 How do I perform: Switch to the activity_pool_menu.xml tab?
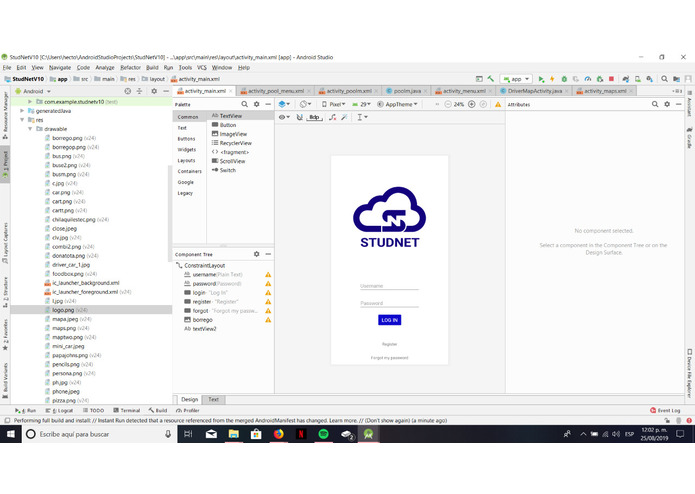point(276,91)
